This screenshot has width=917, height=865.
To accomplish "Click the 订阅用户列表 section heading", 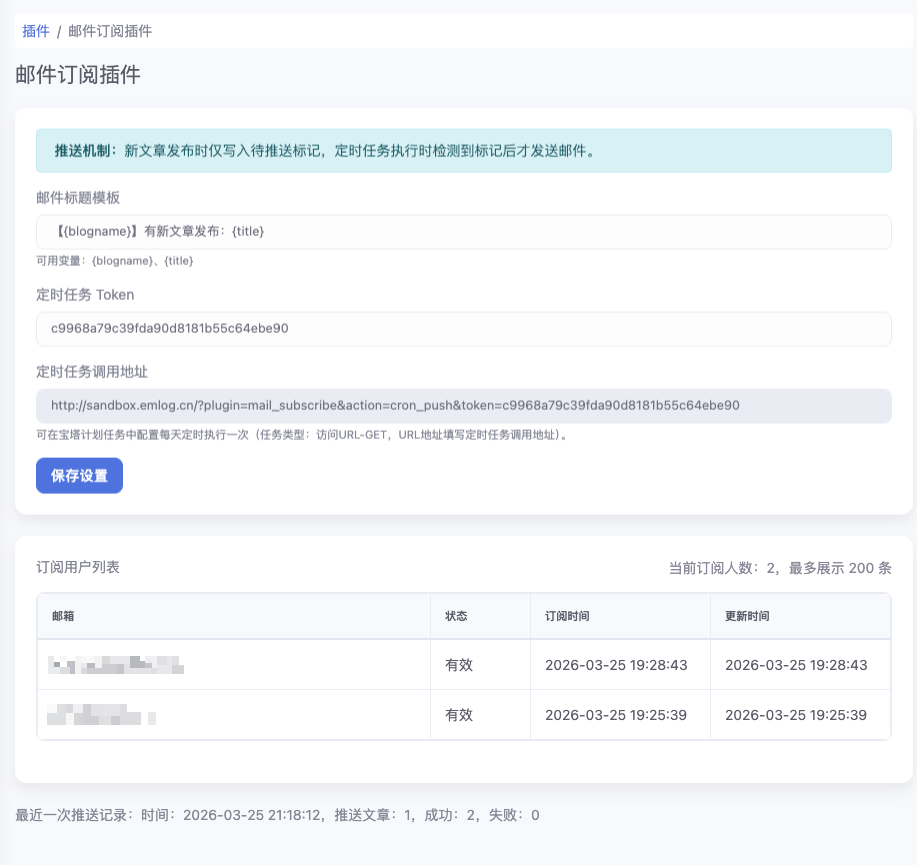I will point(78,567).
